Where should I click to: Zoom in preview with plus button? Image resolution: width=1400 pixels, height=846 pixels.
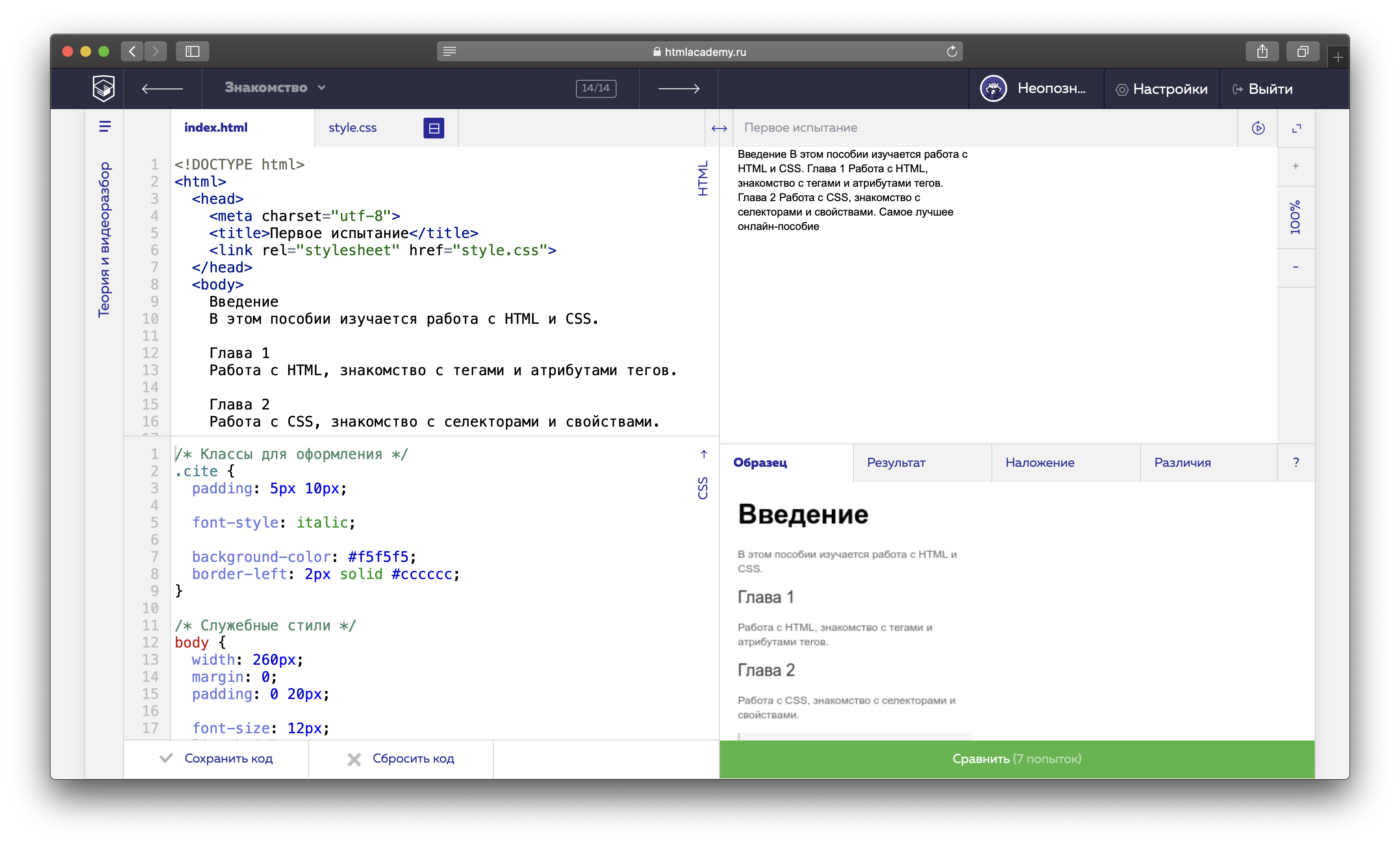point(1295,166)
